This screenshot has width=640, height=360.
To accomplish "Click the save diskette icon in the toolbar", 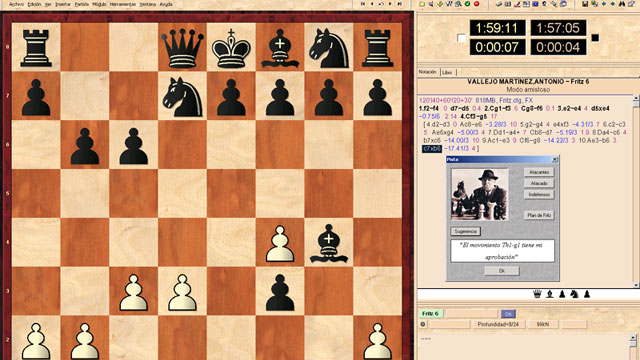I will (x=585, y=4).
